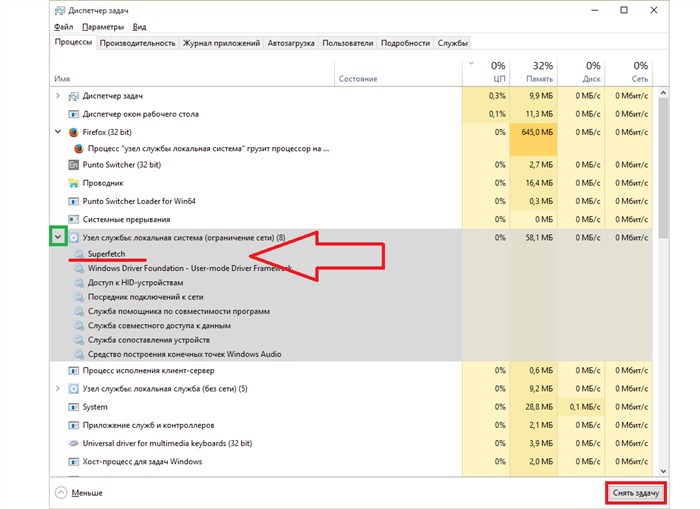700x509 pixels.
Task: Switch to the Автозагрузка tab
Action: click(x=291, y=43)
